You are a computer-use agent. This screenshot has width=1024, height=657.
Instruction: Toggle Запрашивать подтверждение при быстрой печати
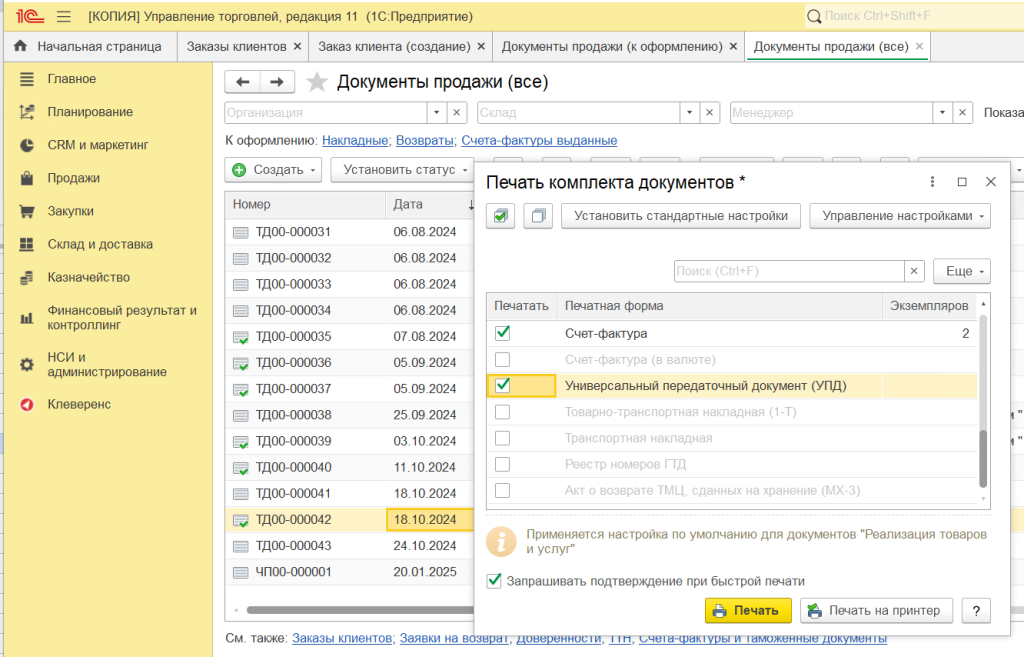pyautogui.click(x=494, y=581)
